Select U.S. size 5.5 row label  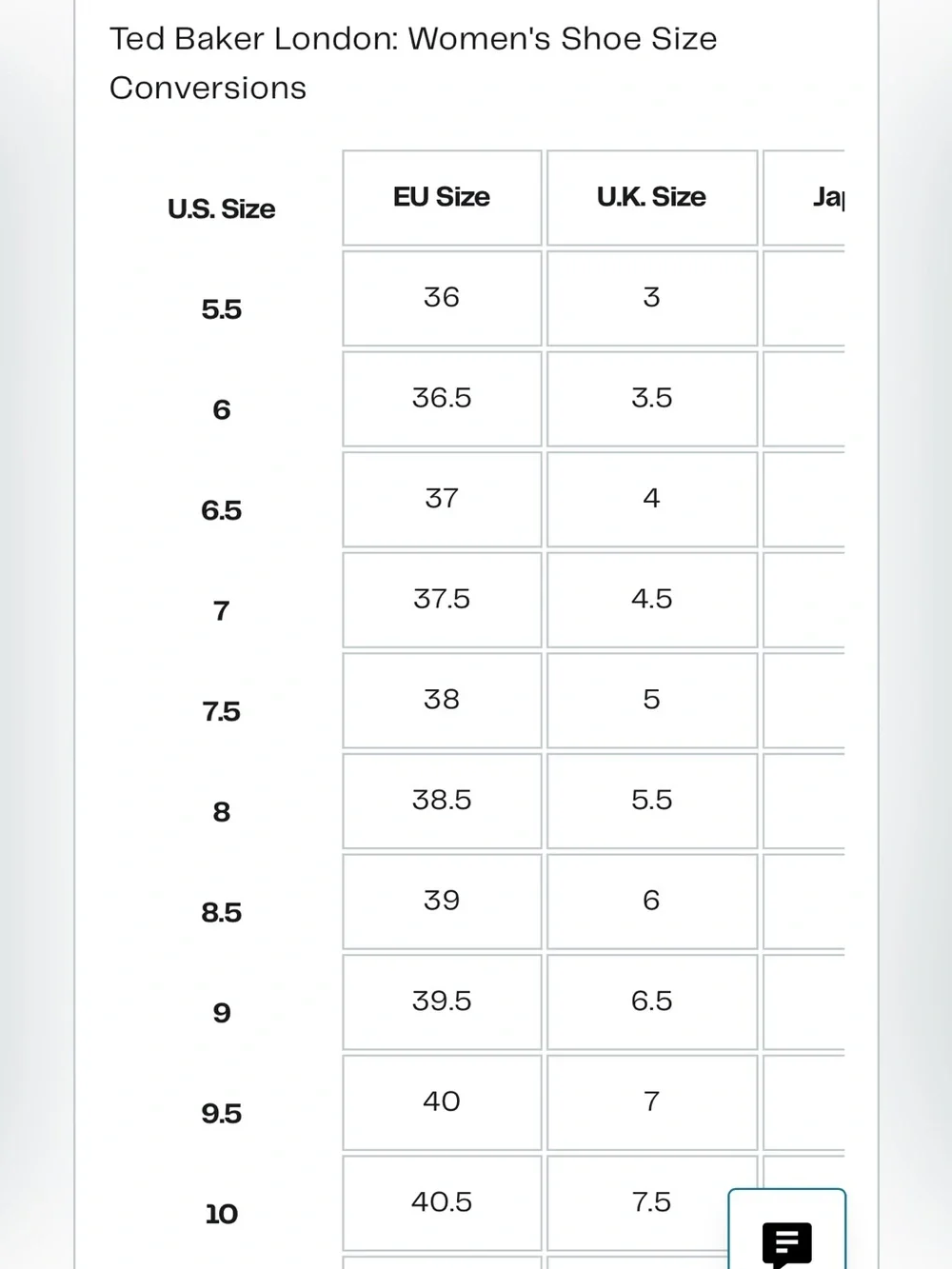(222, 309)
